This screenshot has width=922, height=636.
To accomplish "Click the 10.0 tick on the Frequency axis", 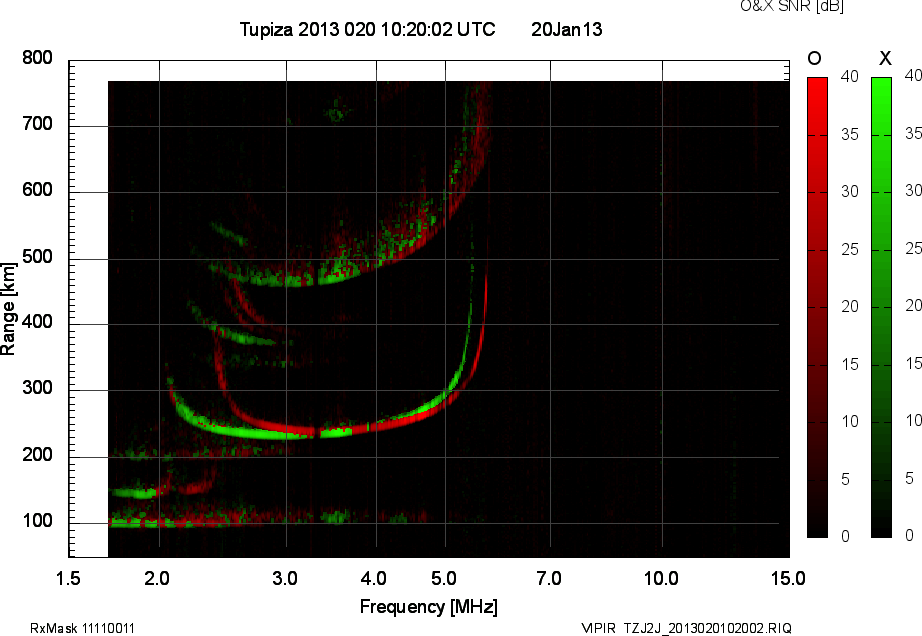I will 662,578.
